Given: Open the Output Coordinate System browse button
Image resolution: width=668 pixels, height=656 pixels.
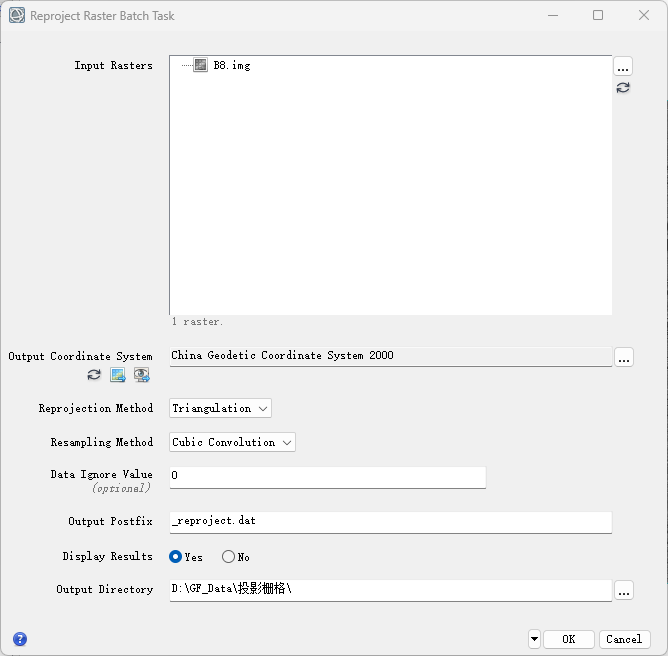Looking at the screenshot, I should tap(624, 357).
